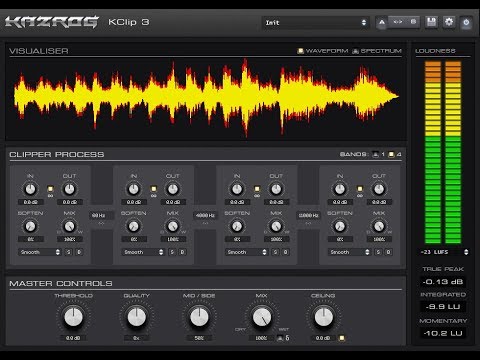The width and height of the screenshot is (480, 360).
Task: Click band 2 OUT gain knob
Action: (173, 189)
